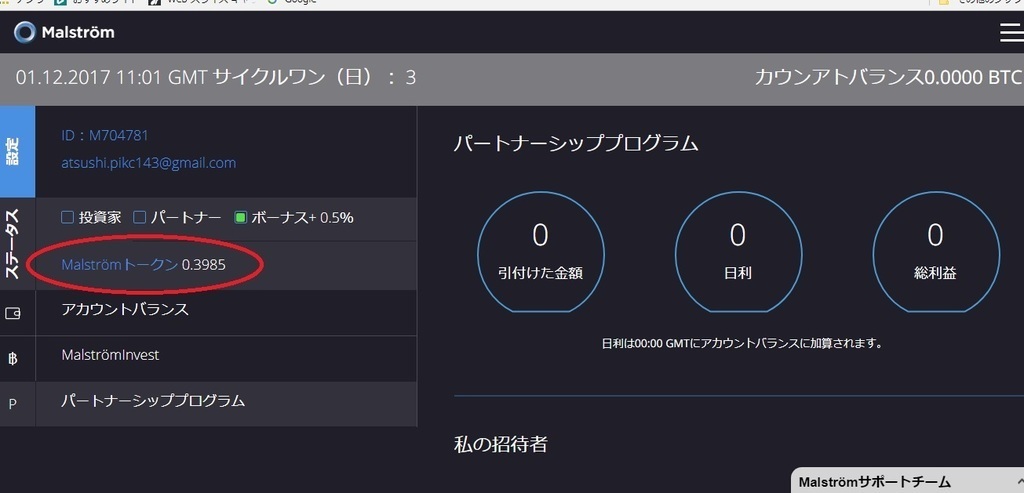Click the サイクルワン（日）： 3 text
Viewport: 1024px width, 493px height.
315,78
